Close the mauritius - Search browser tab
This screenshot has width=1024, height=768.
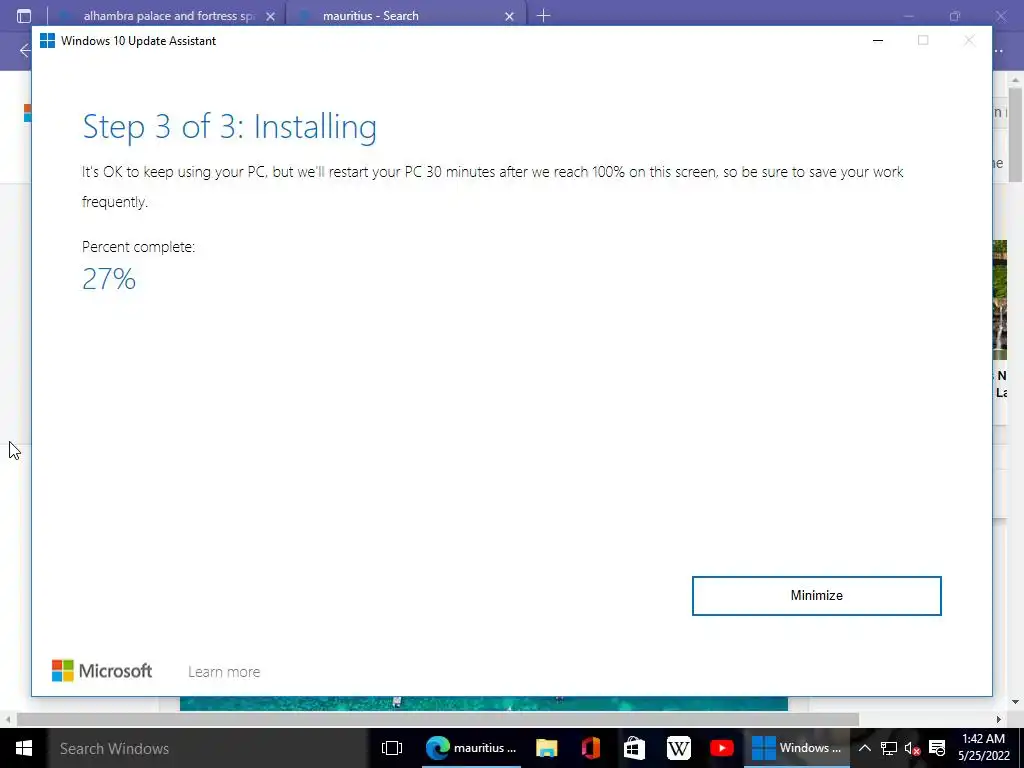tap(509, 16)
